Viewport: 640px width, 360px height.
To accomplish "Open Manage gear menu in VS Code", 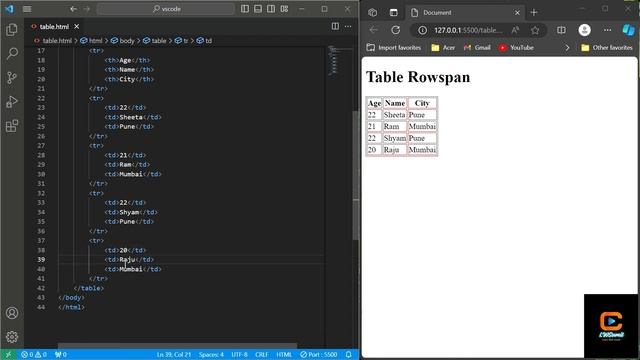I will point(12,337).
